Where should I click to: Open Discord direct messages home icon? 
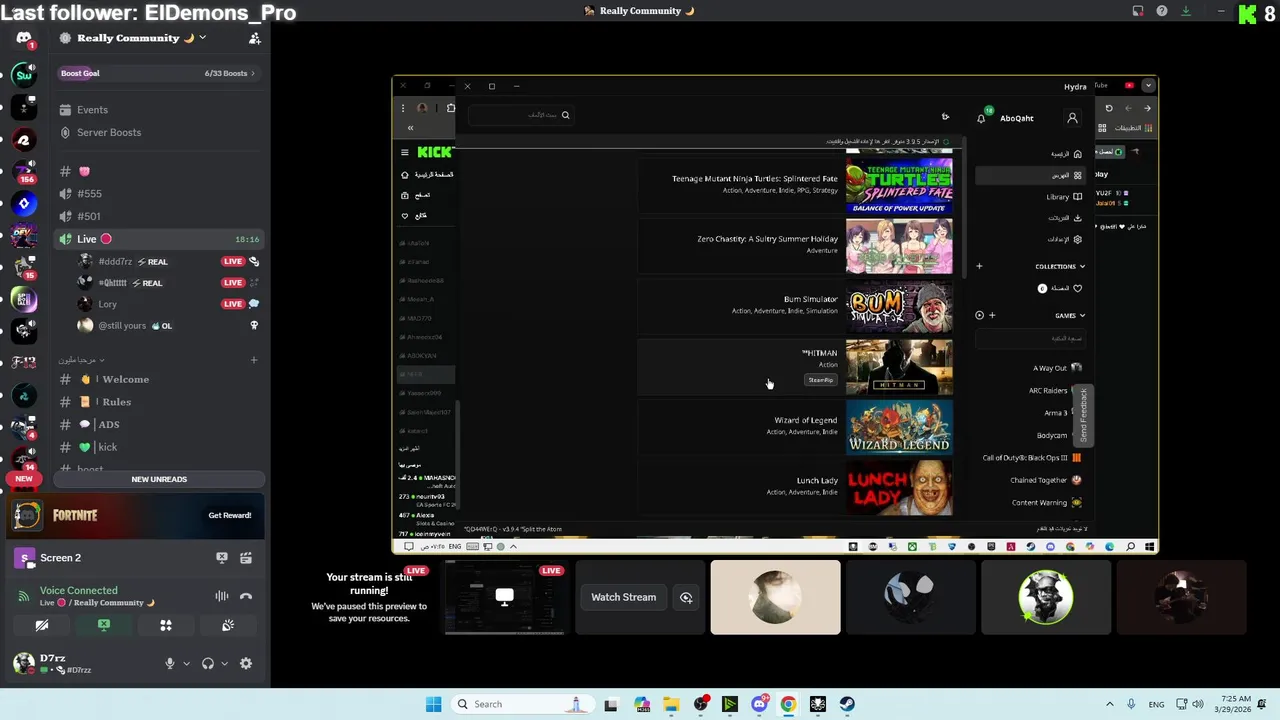pyautogui.click(x=24, y=38)
